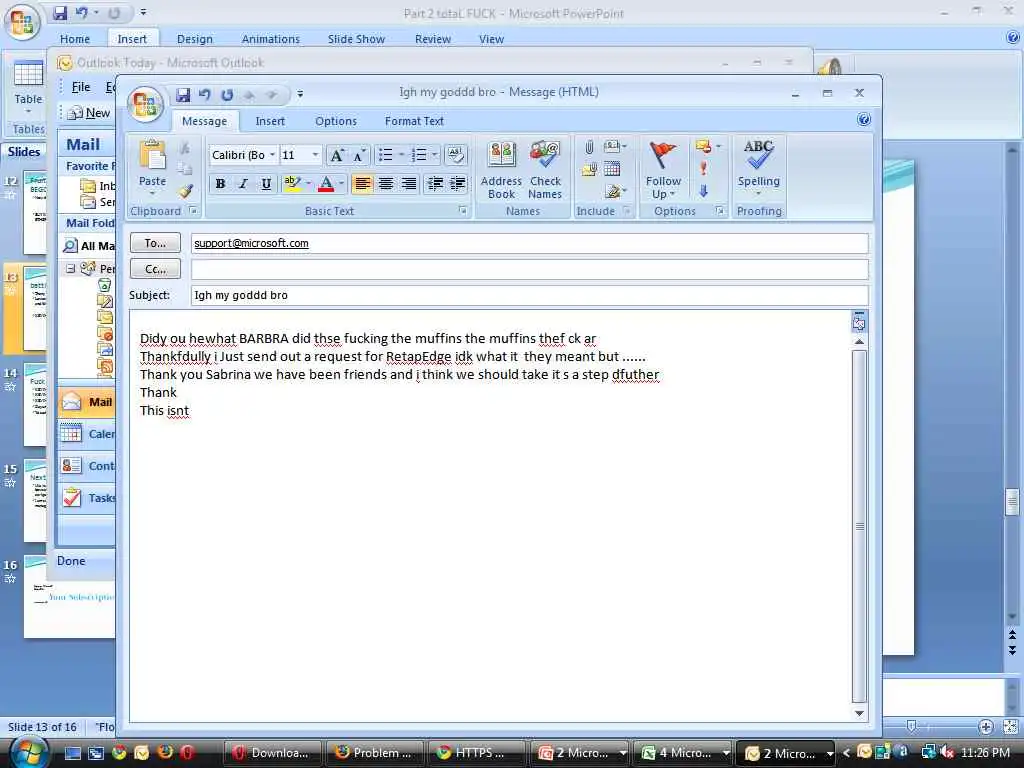Select slide 14 thumbnail in PowerPoint
This screenshot has height=768, width=1024.
click(x=35, y=405)
